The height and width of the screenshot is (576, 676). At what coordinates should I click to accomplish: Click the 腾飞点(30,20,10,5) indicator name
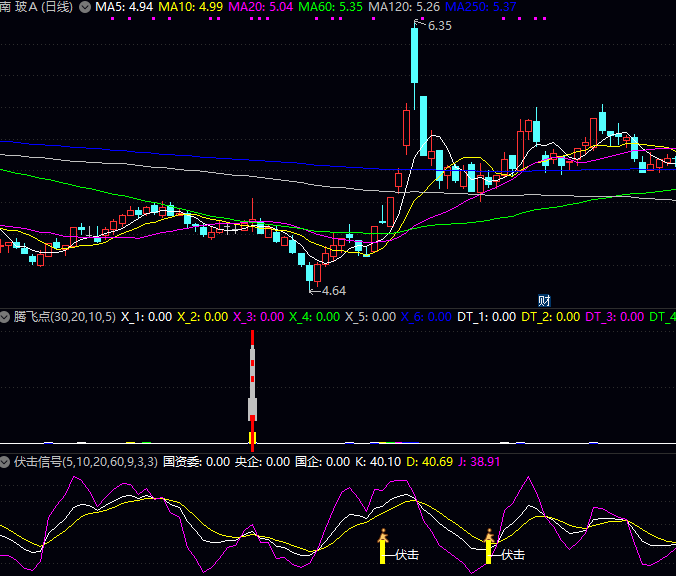[65, 317]
